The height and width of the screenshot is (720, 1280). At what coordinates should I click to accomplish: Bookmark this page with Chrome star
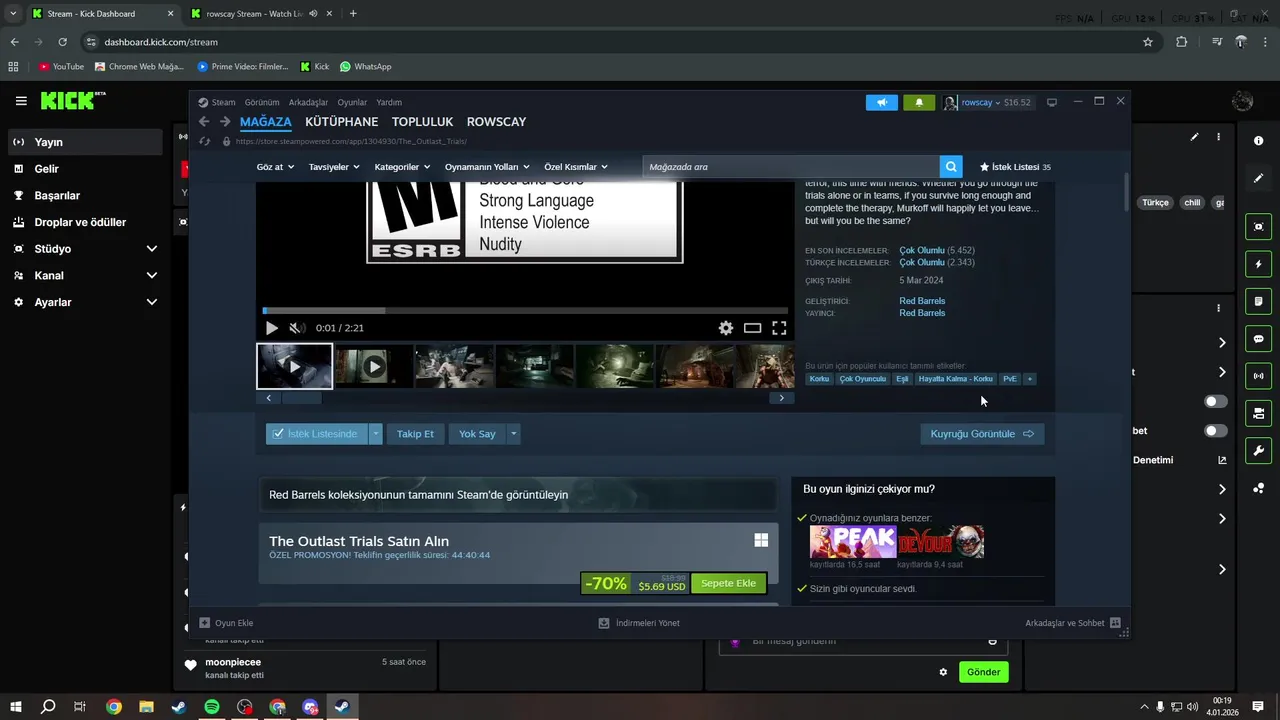pyautogui.click(x=1148, y=42)
